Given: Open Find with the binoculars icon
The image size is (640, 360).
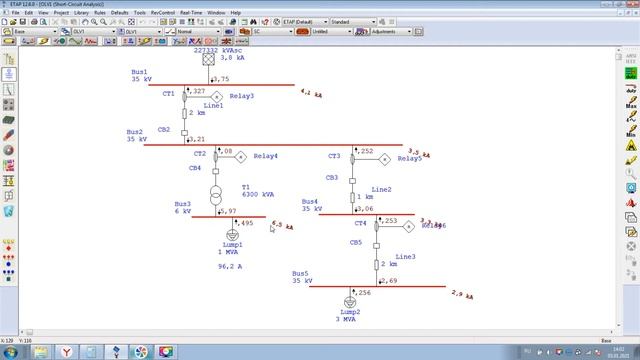Looking at the screenshot, I should pos(253,22).
